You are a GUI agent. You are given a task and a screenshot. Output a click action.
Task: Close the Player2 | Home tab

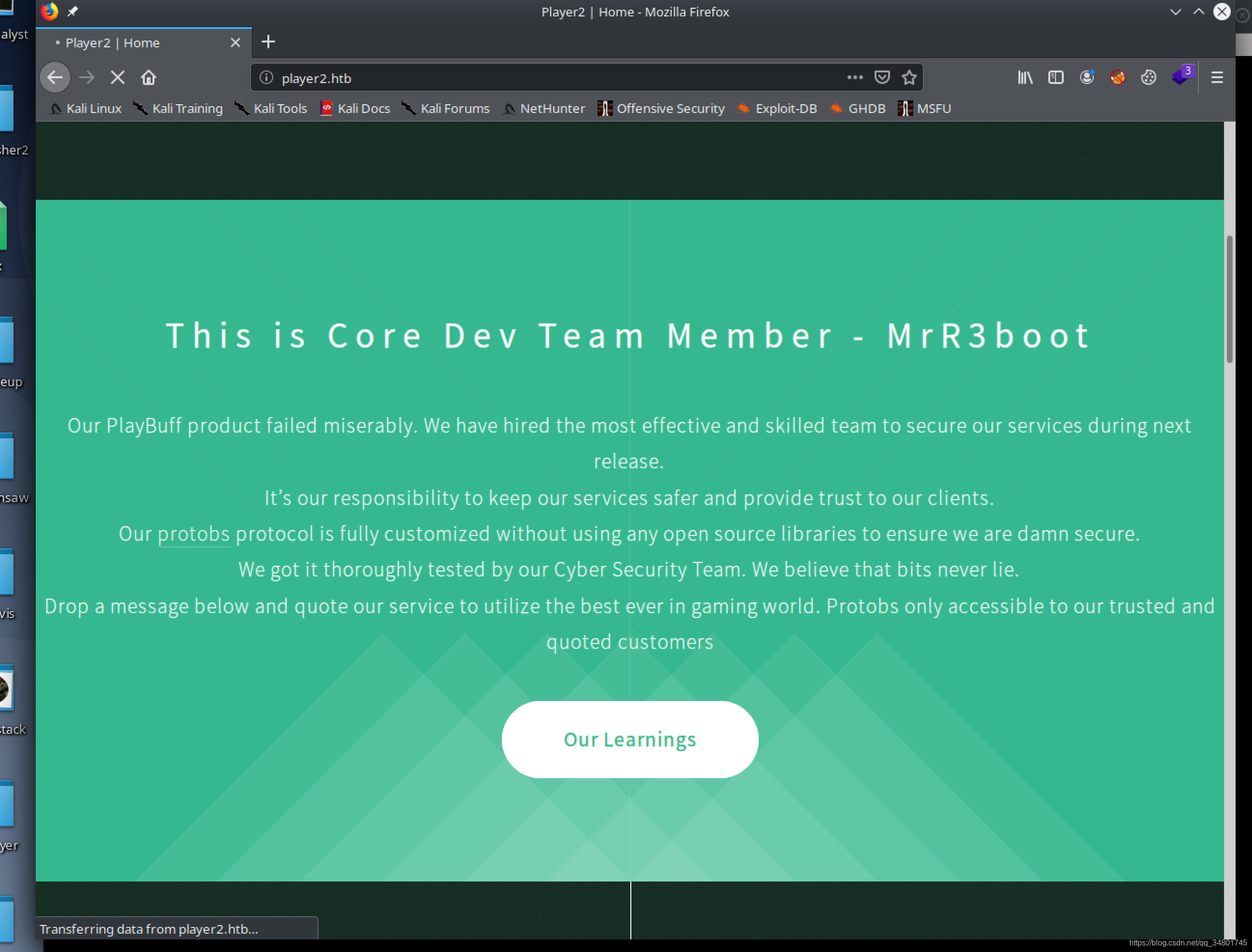(235, 42)
